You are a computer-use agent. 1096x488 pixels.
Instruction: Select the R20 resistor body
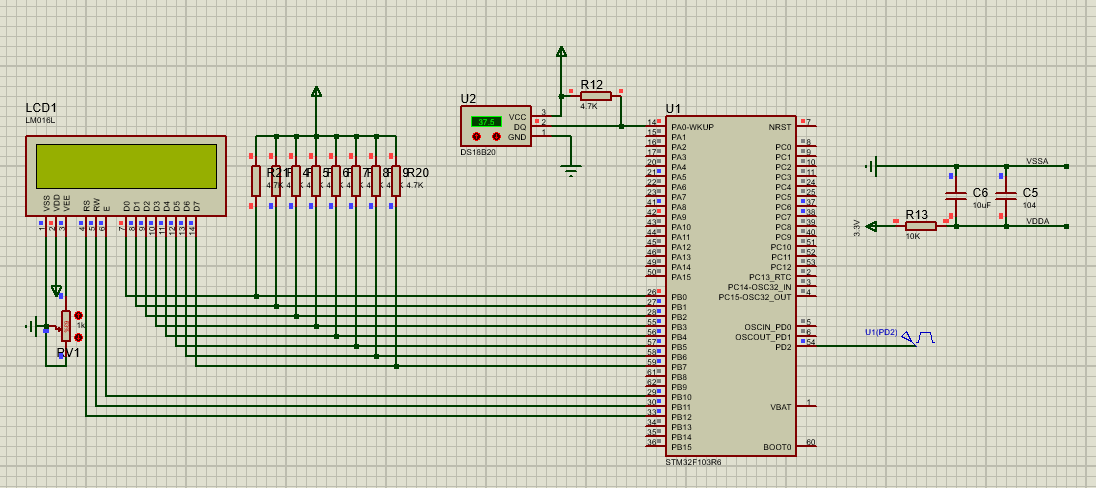[396, 180]
